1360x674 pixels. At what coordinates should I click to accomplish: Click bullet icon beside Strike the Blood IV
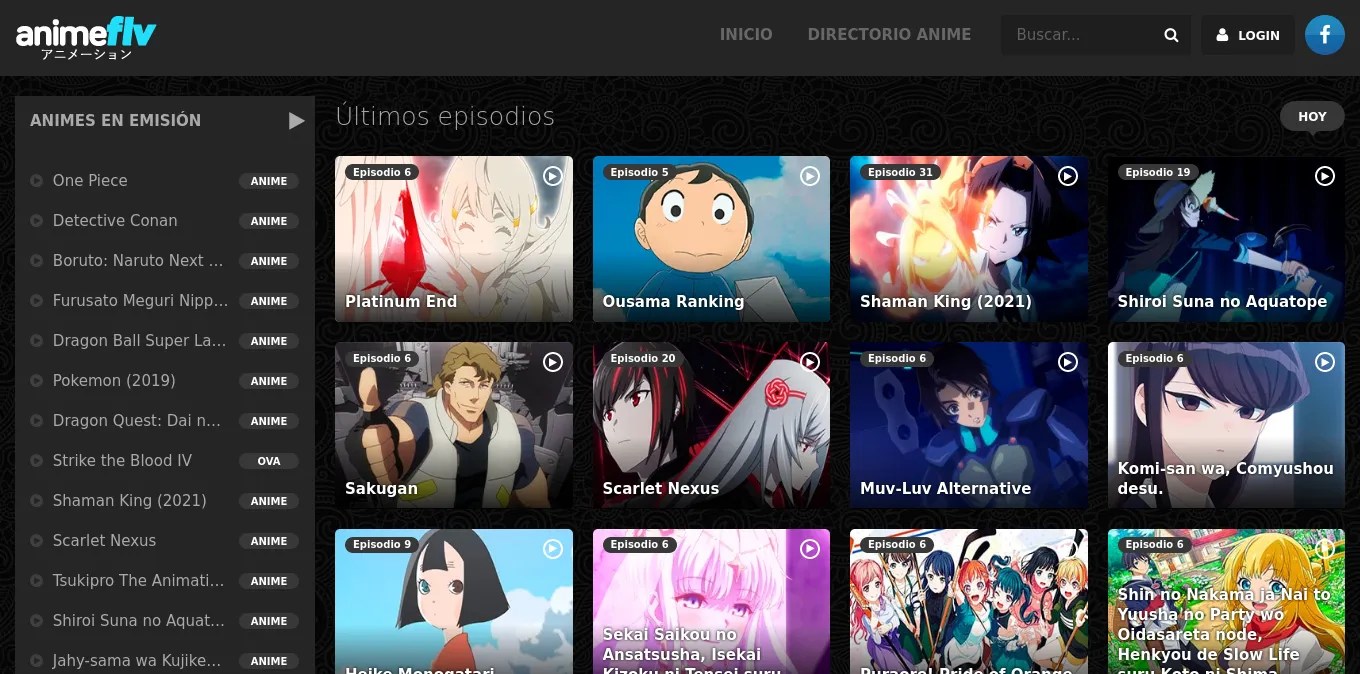click(37, 461)
